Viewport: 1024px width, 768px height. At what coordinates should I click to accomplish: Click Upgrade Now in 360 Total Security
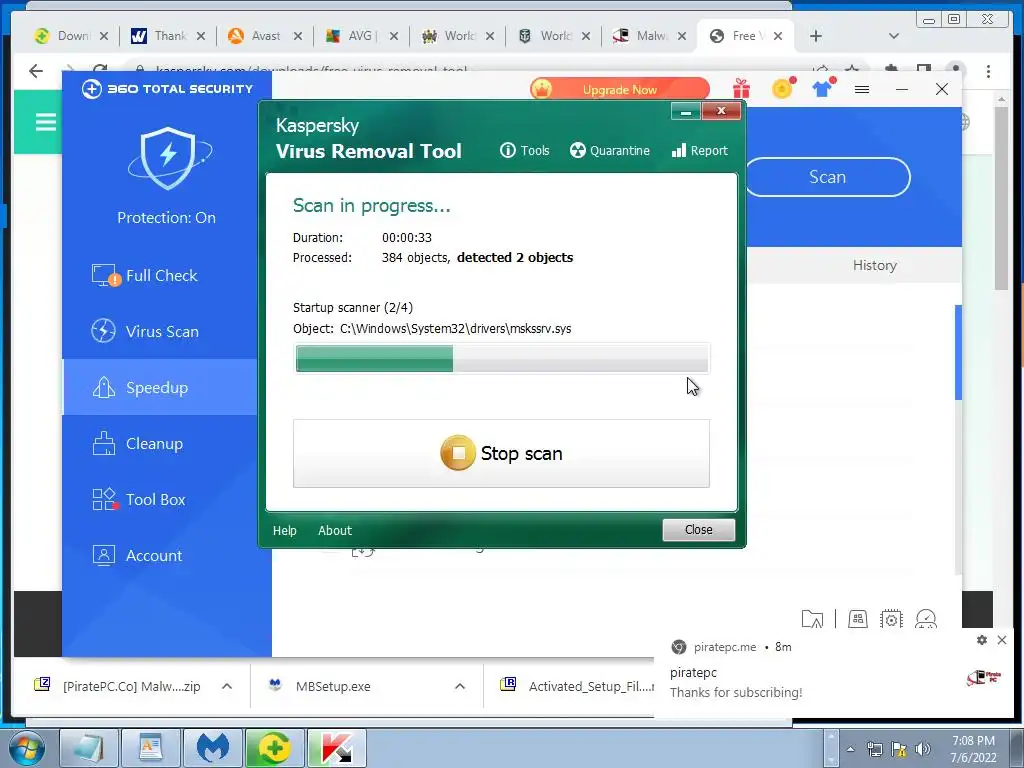(619, 89)
